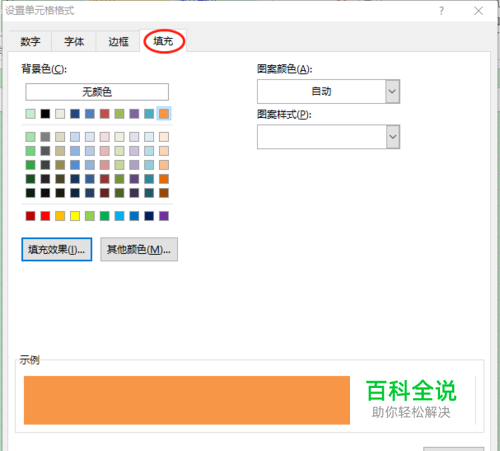The height and width of the screenshot is (451, 500).
Task: Open 其他颜色 more colors dialog
Action: [x=139, y=249]
